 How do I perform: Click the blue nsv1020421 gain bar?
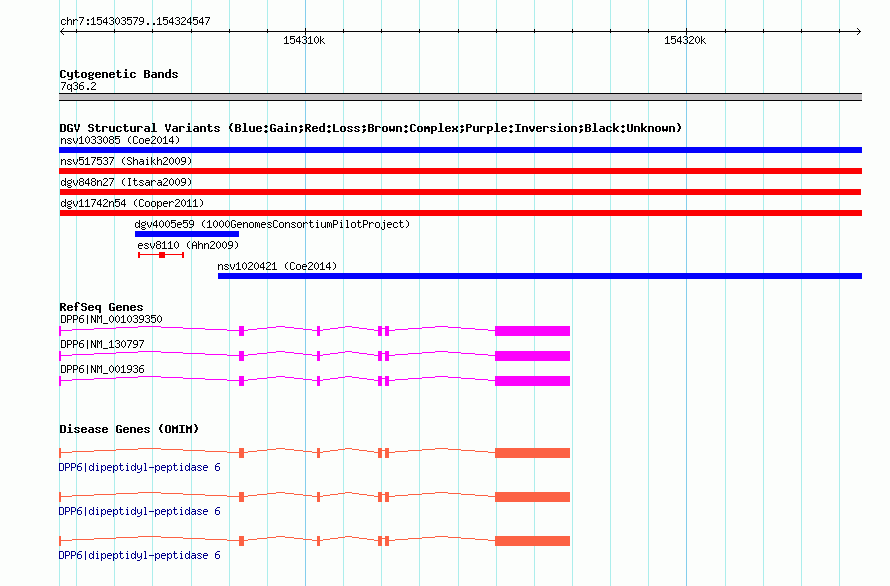point(540,276)
